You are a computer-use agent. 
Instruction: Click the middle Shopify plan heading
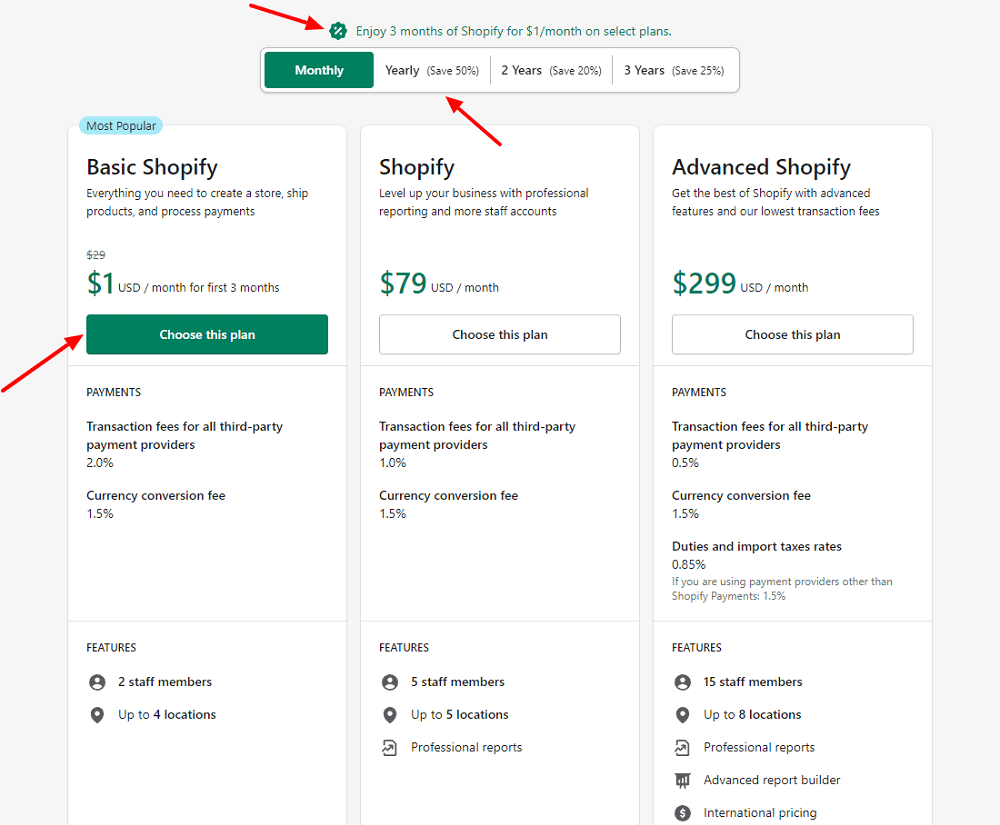coord(417,167)
